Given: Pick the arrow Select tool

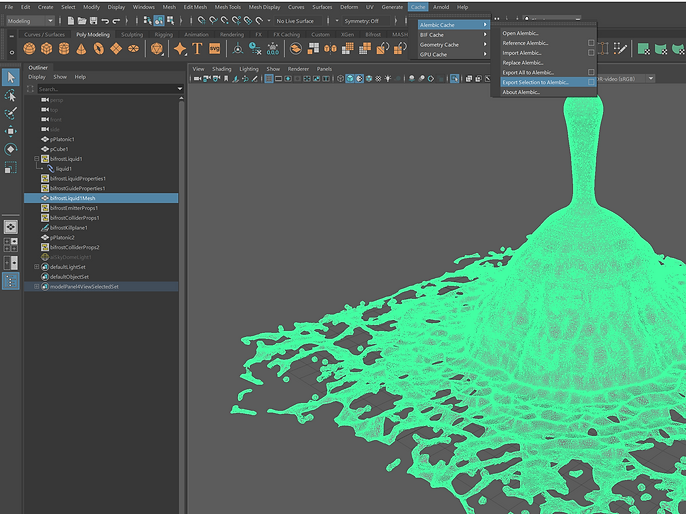Looking at the screenshot, I should click(x=10, y=77).
